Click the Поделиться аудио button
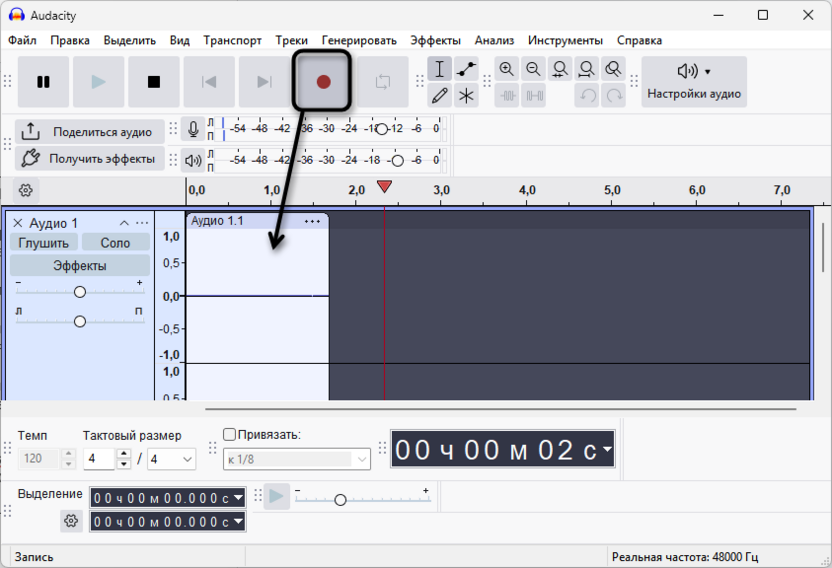Screen dimensions: 832x568 tap(90, 132)
